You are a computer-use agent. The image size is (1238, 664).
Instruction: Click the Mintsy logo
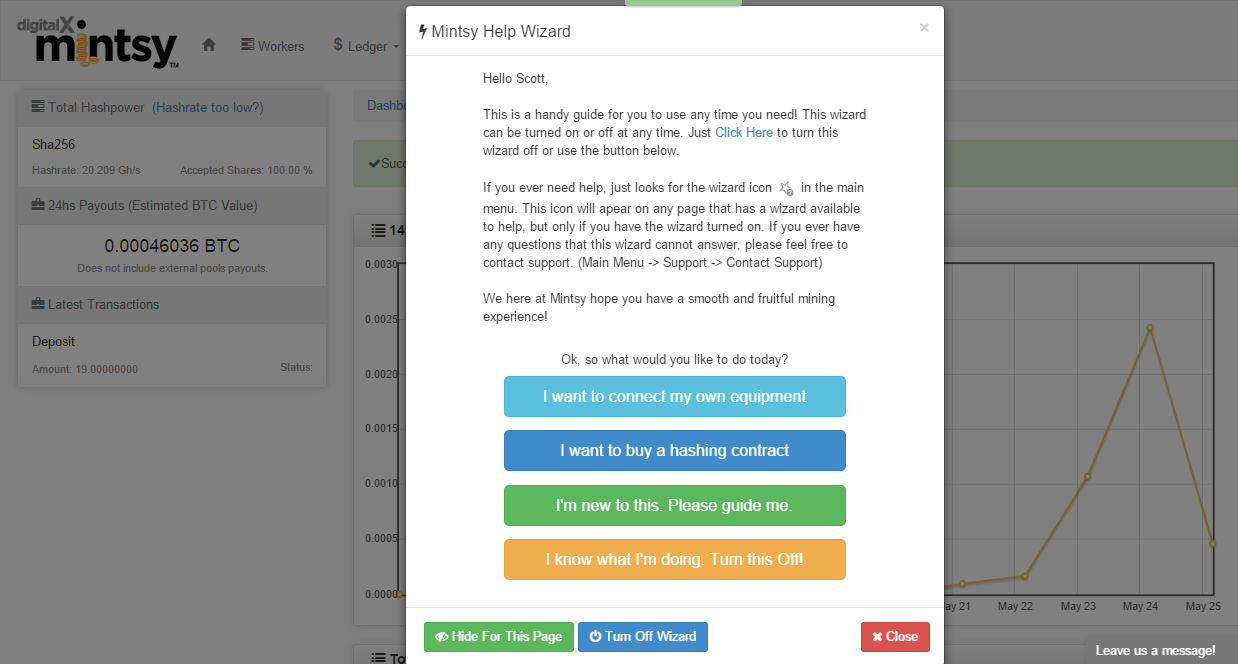(x=98, y=44)
